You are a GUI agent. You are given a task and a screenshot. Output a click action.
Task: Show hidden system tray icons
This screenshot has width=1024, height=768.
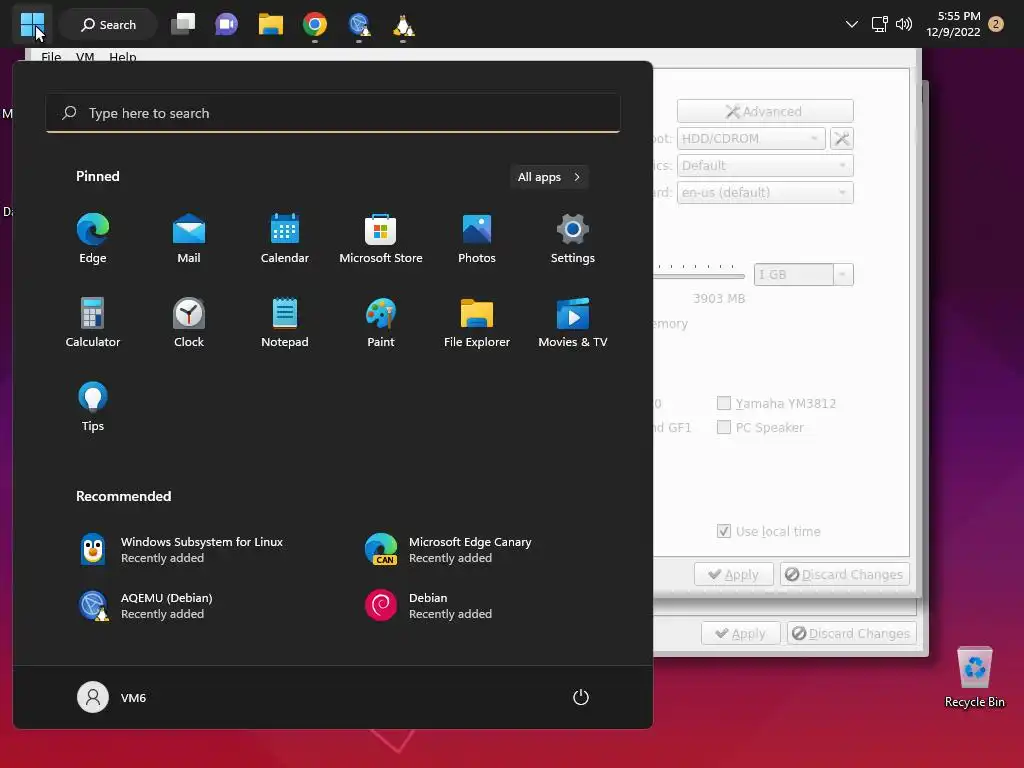(x=852, y=24)
